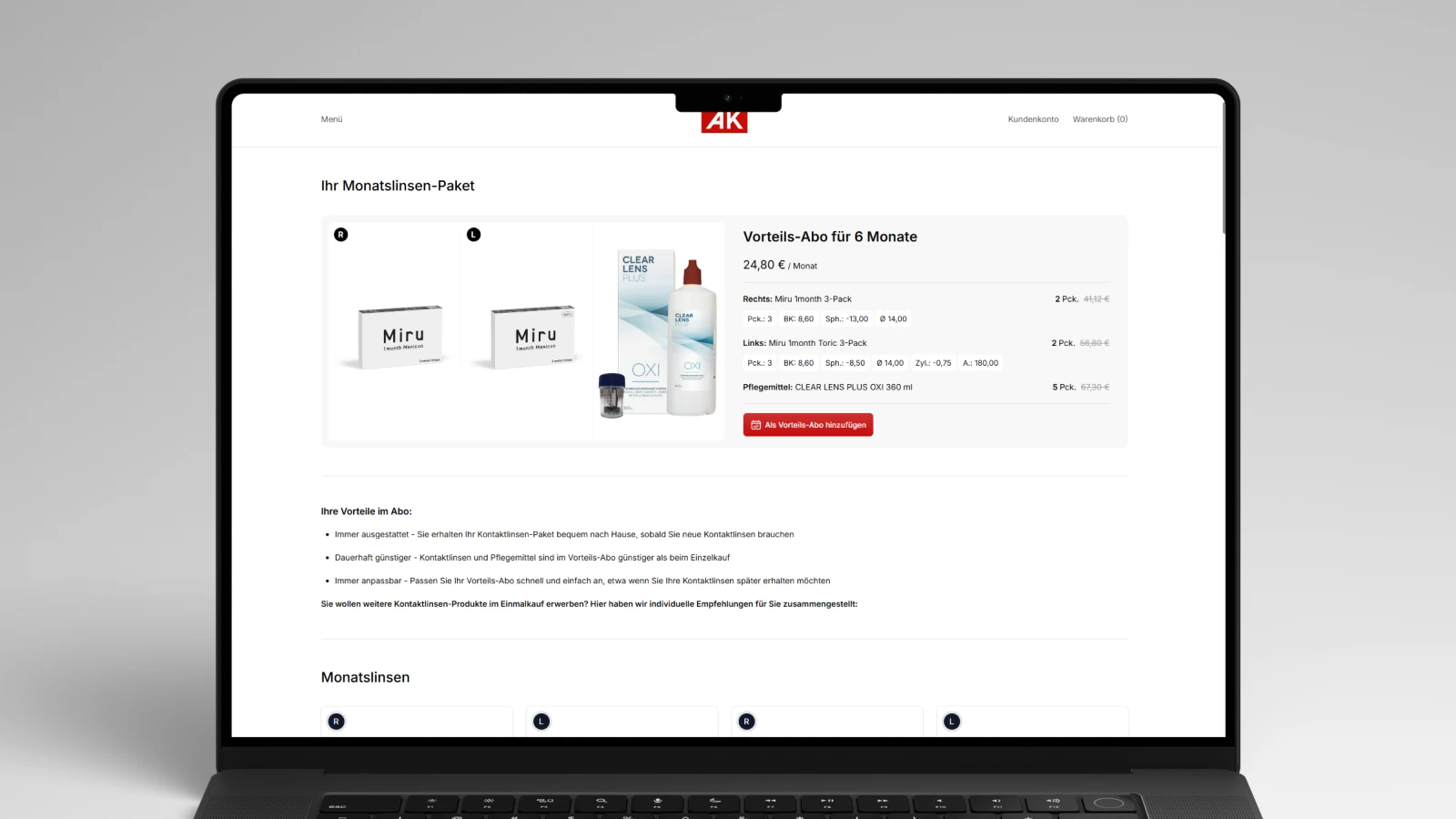Click the red AK logo
The width and height of the screenshot is (1456, 819).
[x=724, y=121]
